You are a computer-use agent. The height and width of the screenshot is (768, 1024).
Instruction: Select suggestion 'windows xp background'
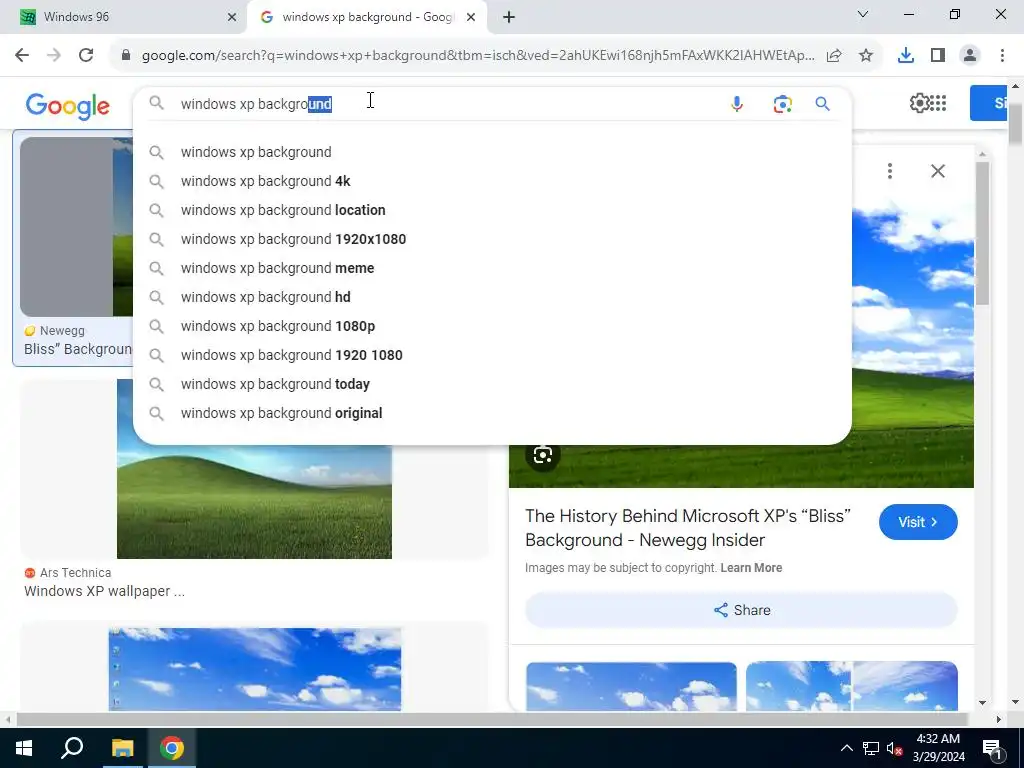coord(492,152)
